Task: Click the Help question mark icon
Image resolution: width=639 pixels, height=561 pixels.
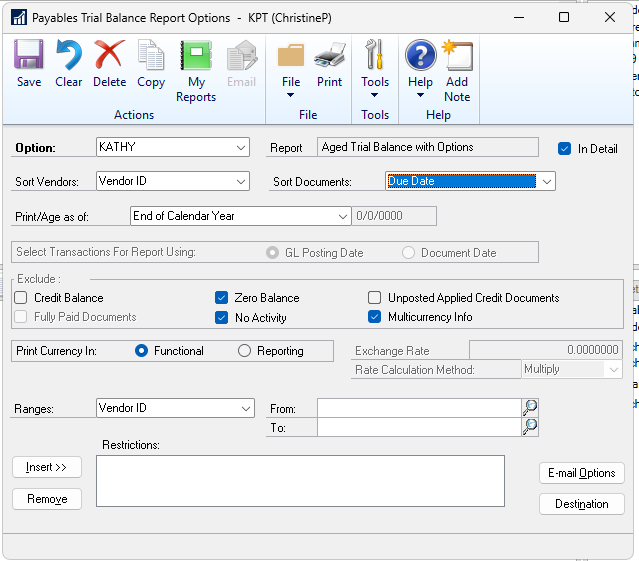Action: (421, 55)
